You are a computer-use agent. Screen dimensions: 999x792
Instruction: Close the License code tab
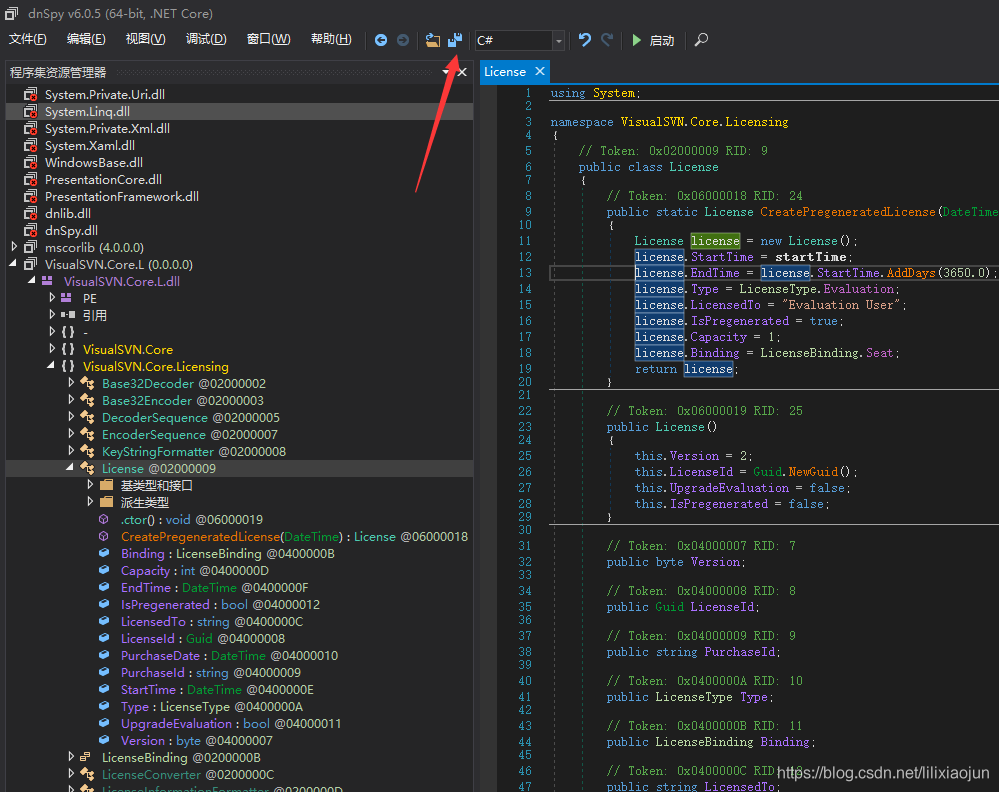tap(540, 71)
